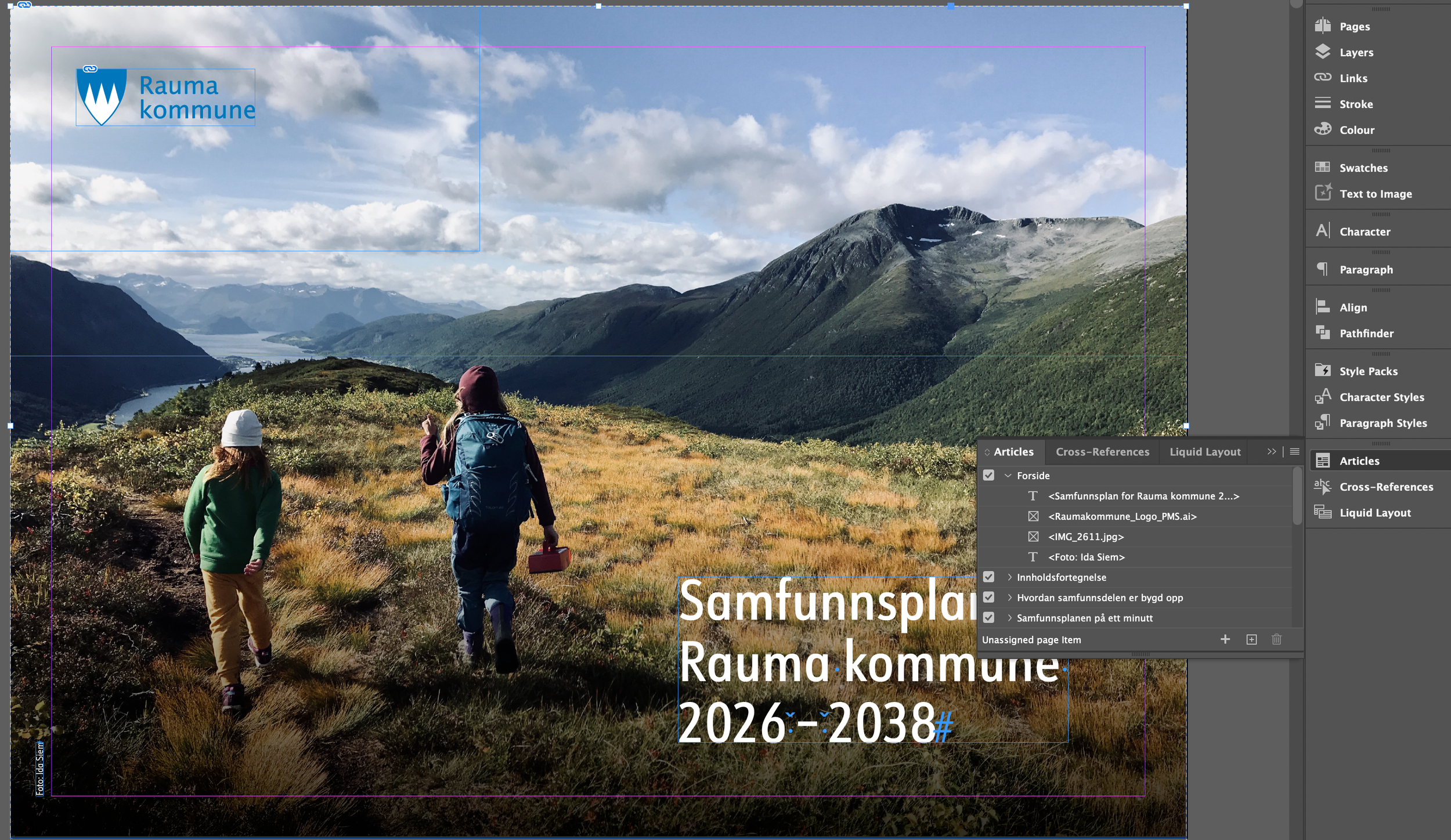The height and width of the screenshot is (840, 1451).
Task: Open the Pages panel
Action: [1354, 27]
